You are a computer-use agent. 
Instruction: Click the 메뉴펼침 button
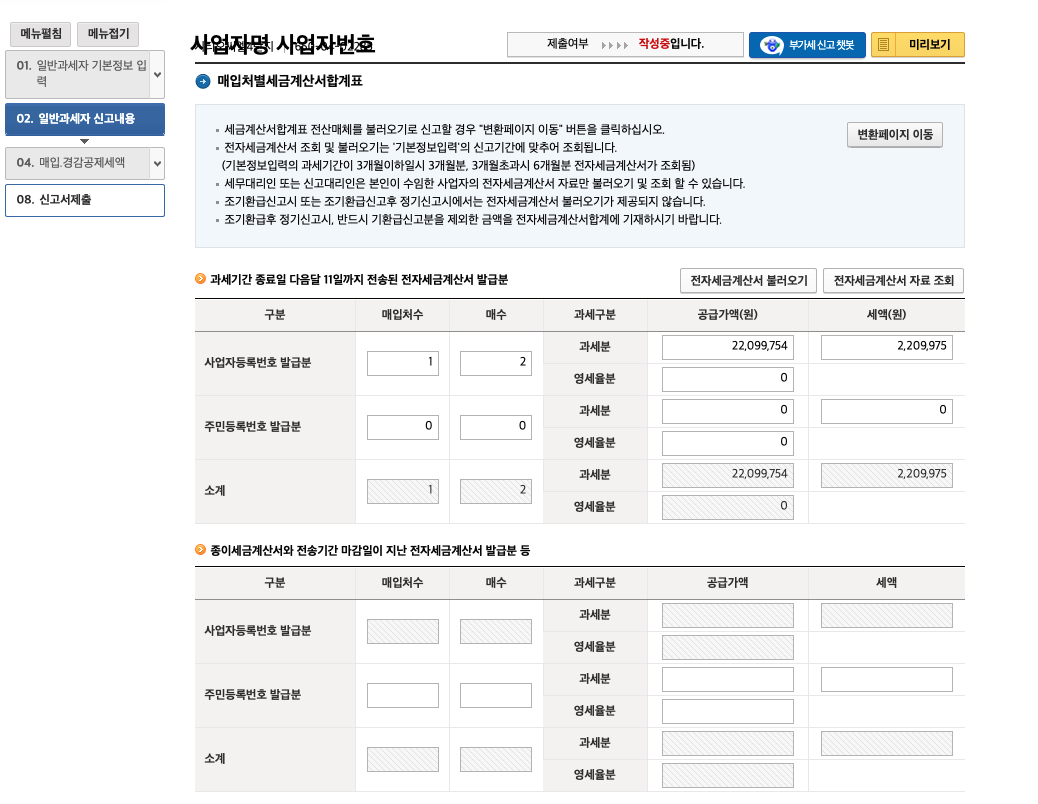[x=40, y=34]
